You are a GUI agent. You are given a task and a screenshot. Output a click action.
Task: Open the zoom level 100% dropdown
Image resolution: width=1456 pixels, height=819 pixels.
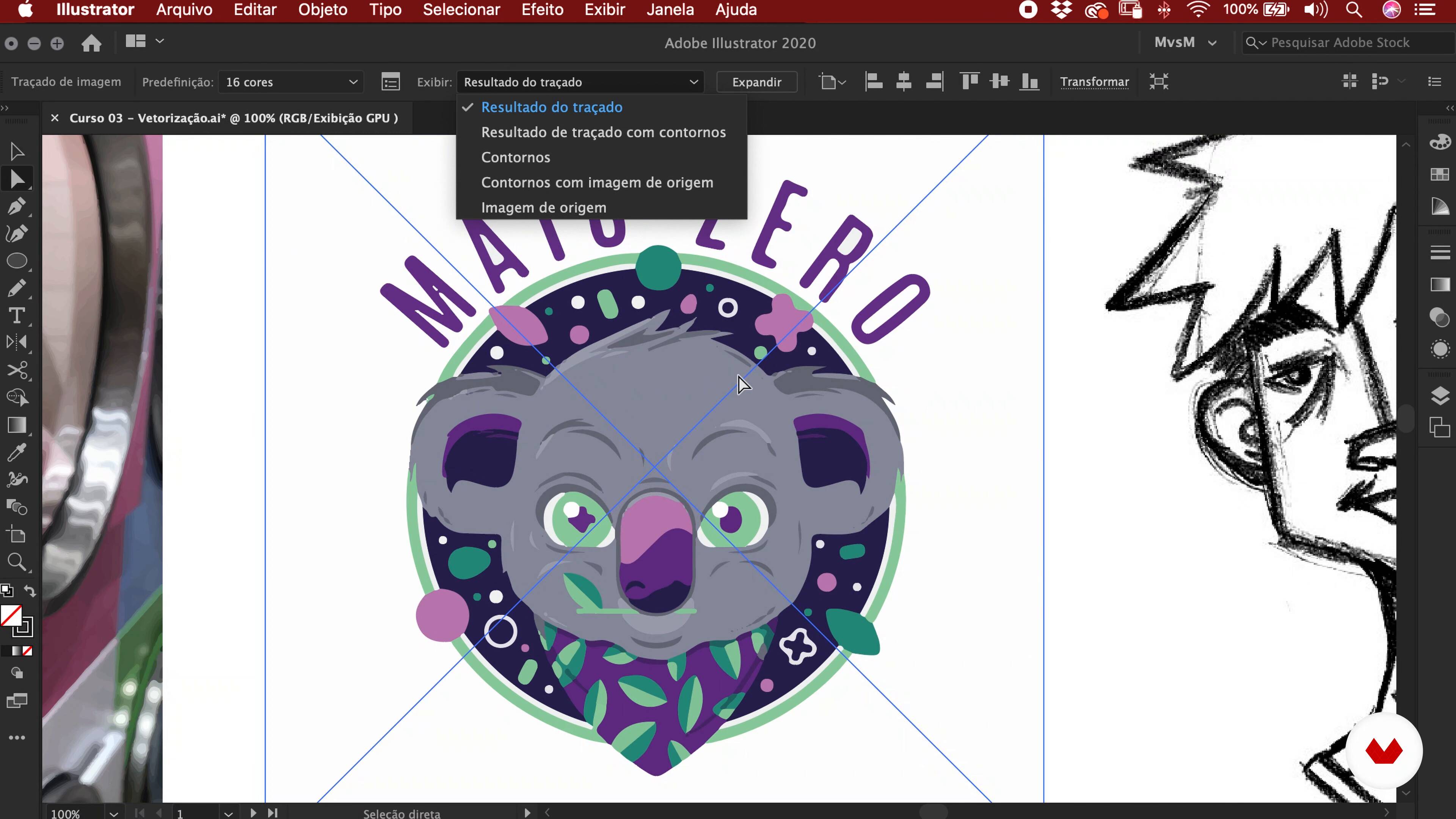click(114, 813)
